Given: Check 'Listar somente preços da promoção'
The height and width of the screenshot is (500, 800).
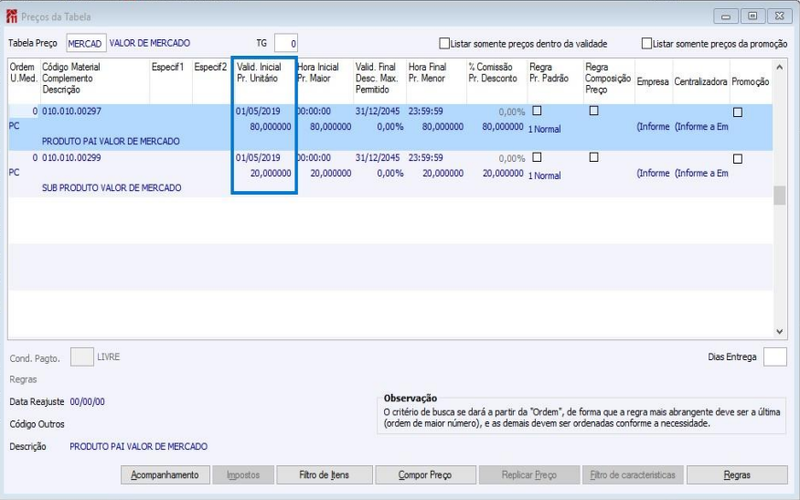Looking at the screenshot, I should [x=646, y=43].
